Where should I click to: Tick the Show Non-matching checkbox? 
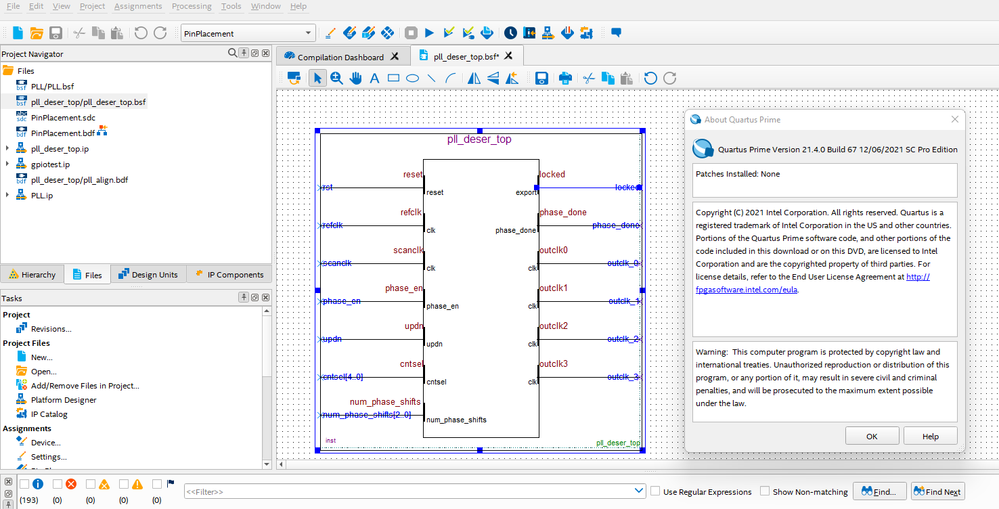coord(765,491)
